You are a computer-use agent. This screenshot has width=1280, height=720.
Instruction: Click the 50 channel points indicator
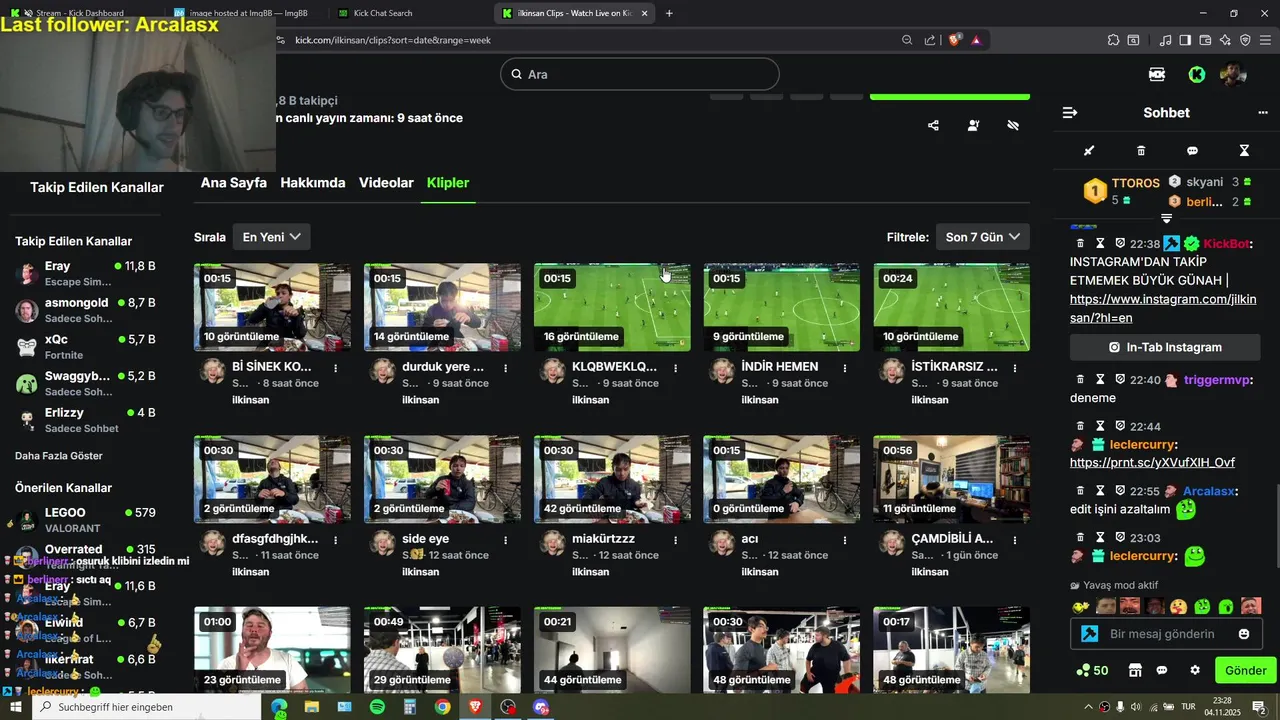click(x=1092, y=670)
